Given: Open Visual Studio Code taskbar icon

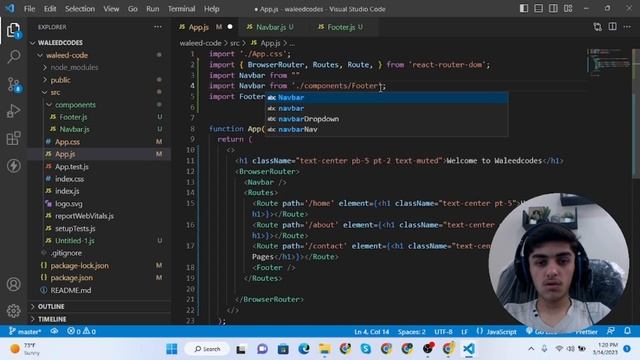Looking at the screenshot, I should point(469,349).
